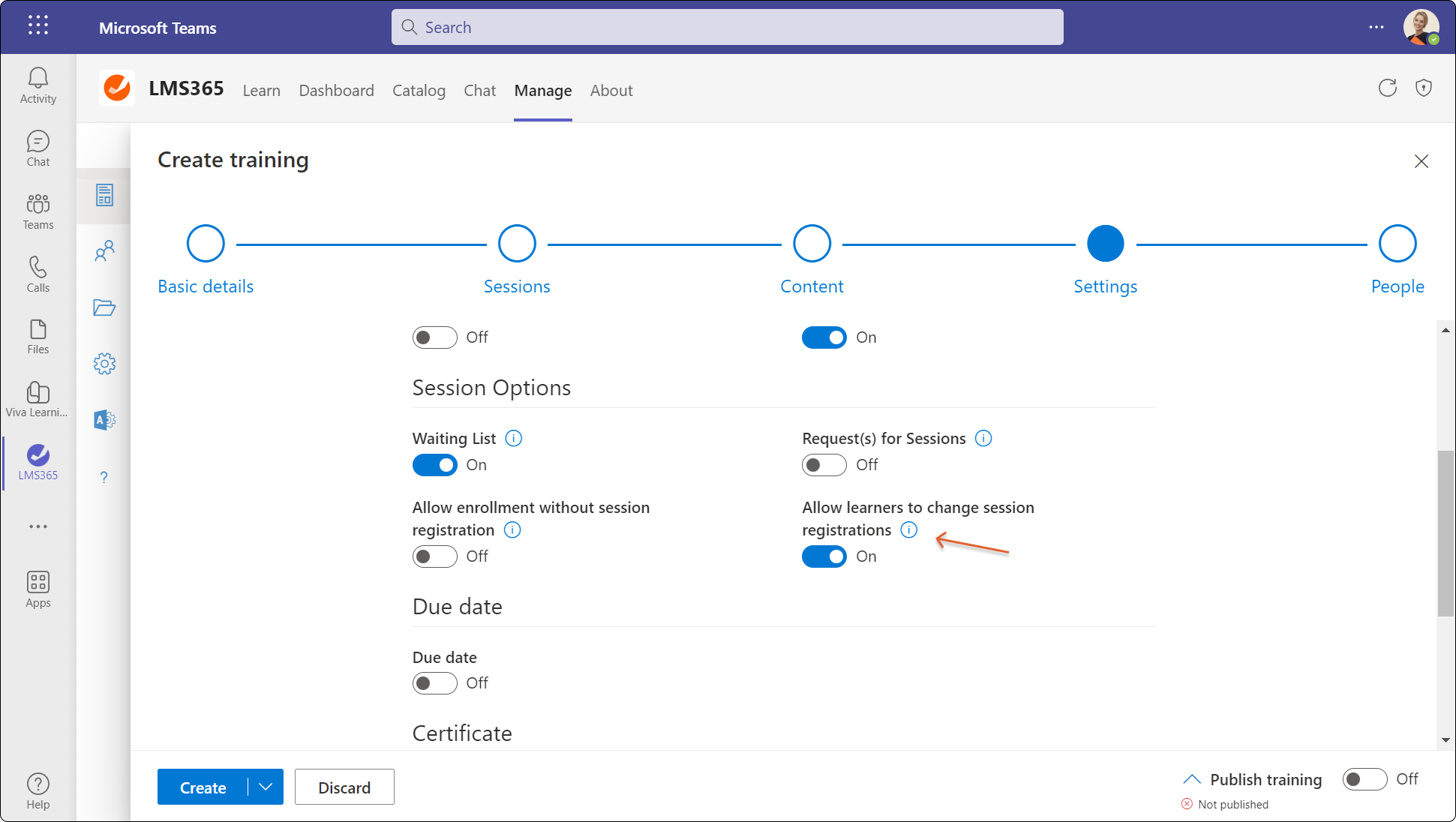Close the Create training panel
This screenshot has width=1456, height=822.
point(1421,160)
